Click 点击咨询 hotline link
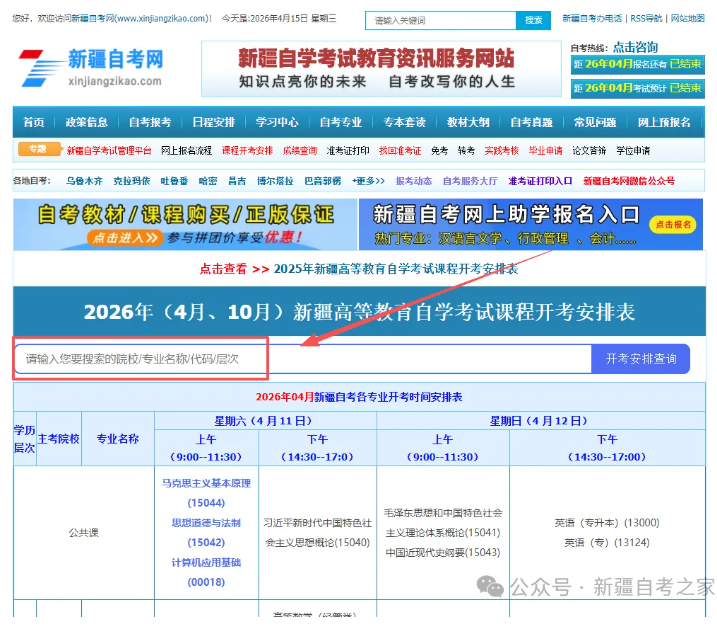 (x=635, y=47)
